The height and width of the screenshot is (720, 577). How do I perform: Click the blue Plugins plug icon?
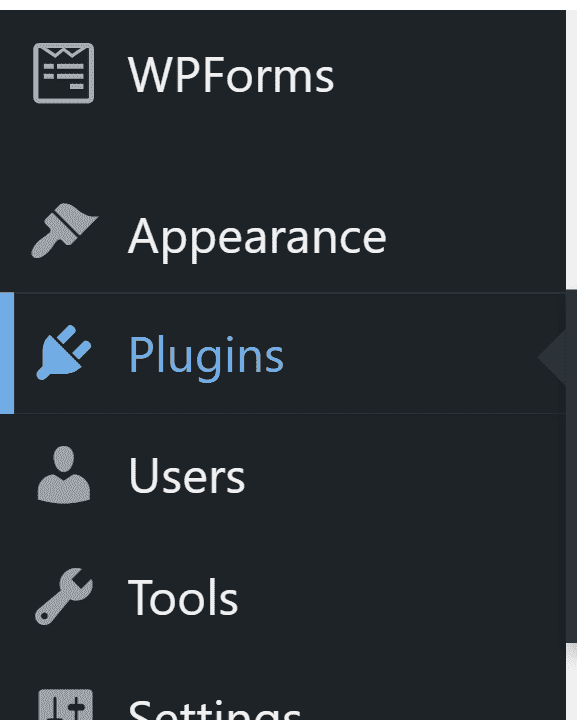click(64, 353)
